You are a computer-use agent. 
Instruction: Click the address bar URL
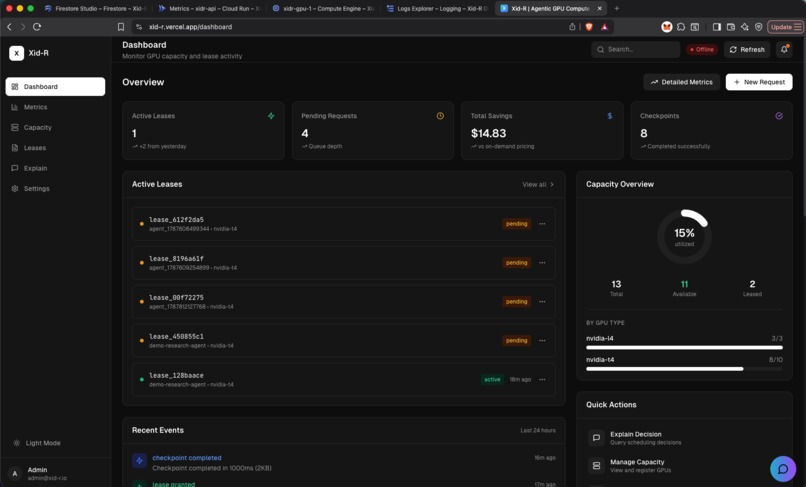[x=190, y=27]
